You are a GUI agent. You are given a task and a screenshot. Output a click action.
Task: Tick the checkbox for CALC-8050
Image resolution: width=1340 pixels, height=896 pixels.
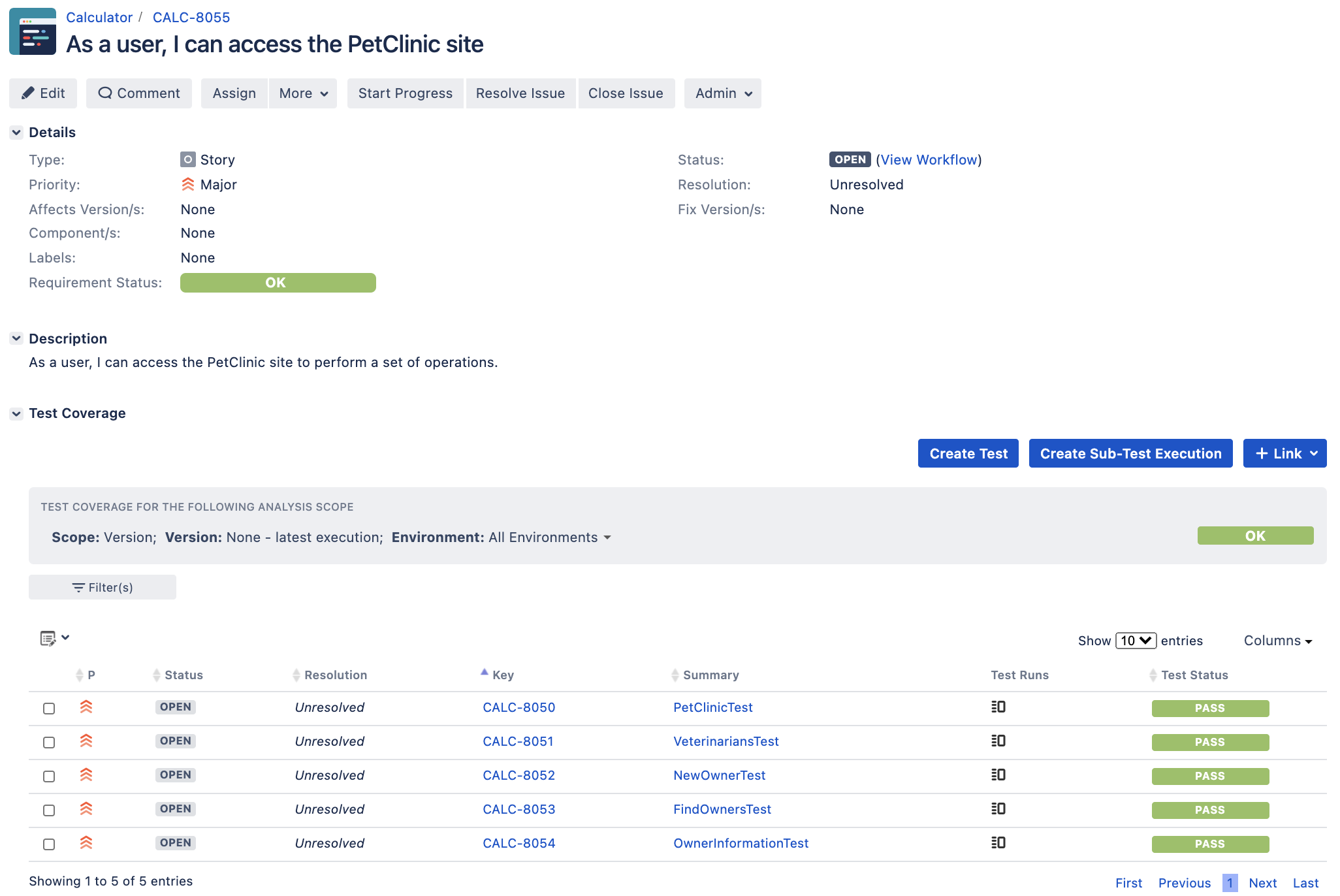(49, 709)
